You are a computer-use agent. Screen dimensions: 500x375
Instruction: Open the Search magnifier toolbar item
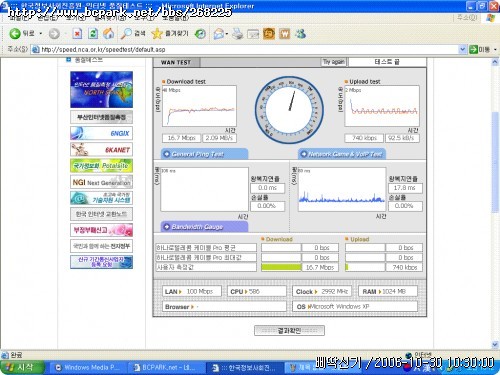pos(133,33)
